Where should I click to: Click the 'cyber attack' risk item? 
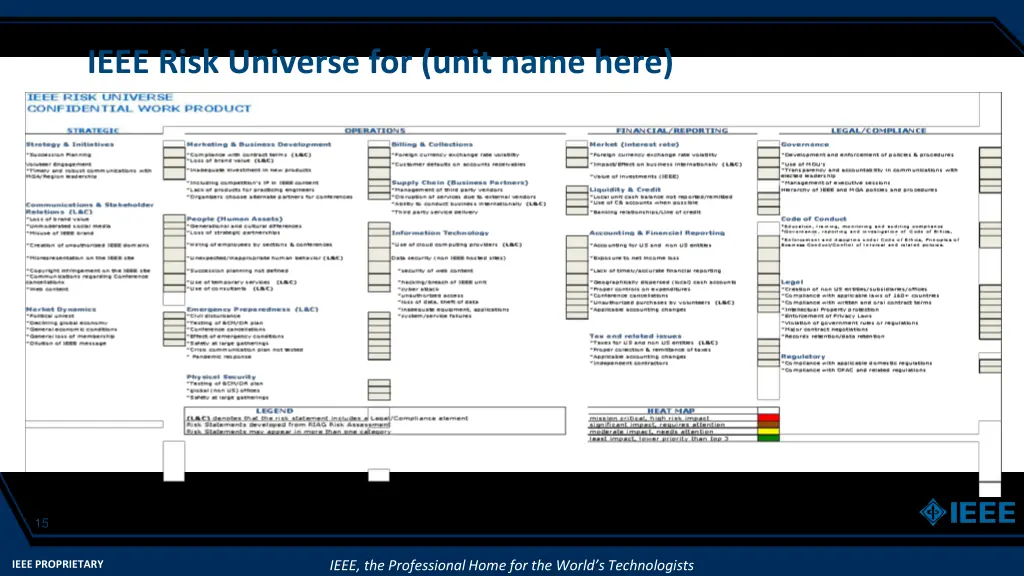click(x=419, y=289)
